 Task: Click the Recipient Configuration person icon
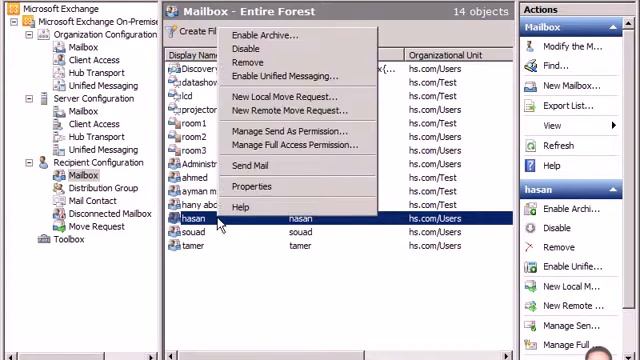click(x=44, y=162)
